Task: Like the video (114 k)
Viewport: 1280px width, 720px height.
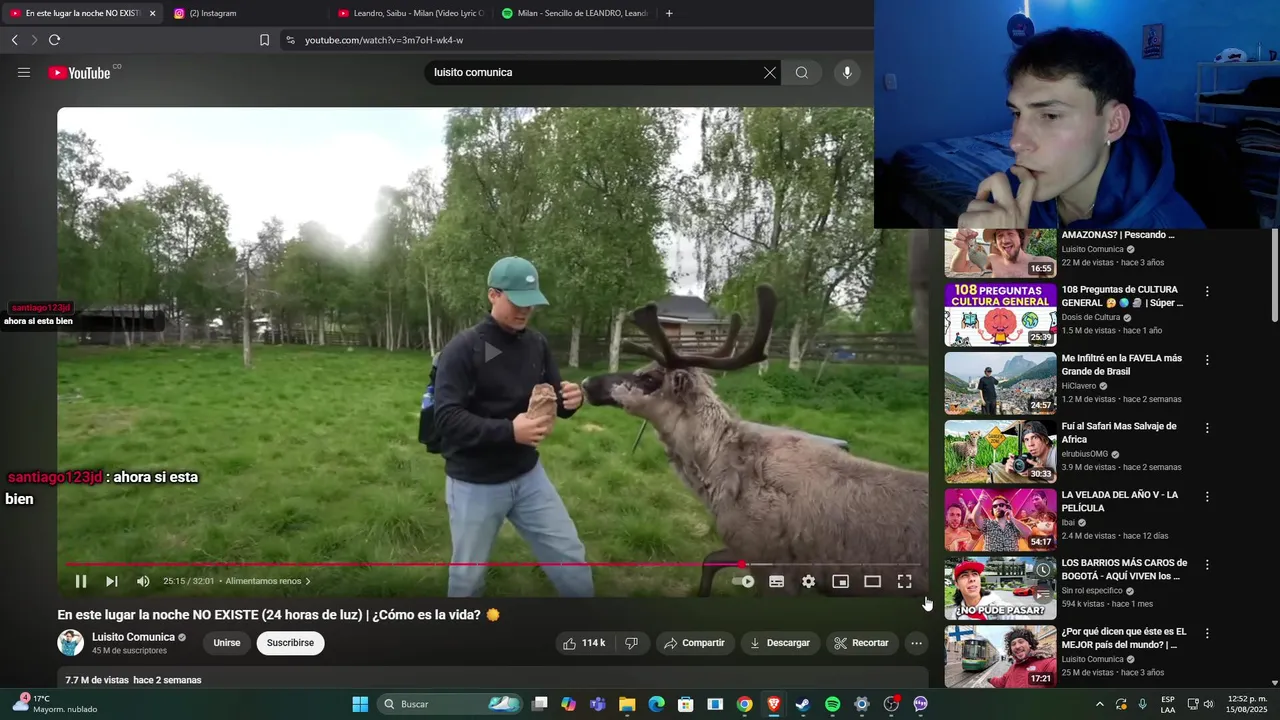Action: coord(584,643)
